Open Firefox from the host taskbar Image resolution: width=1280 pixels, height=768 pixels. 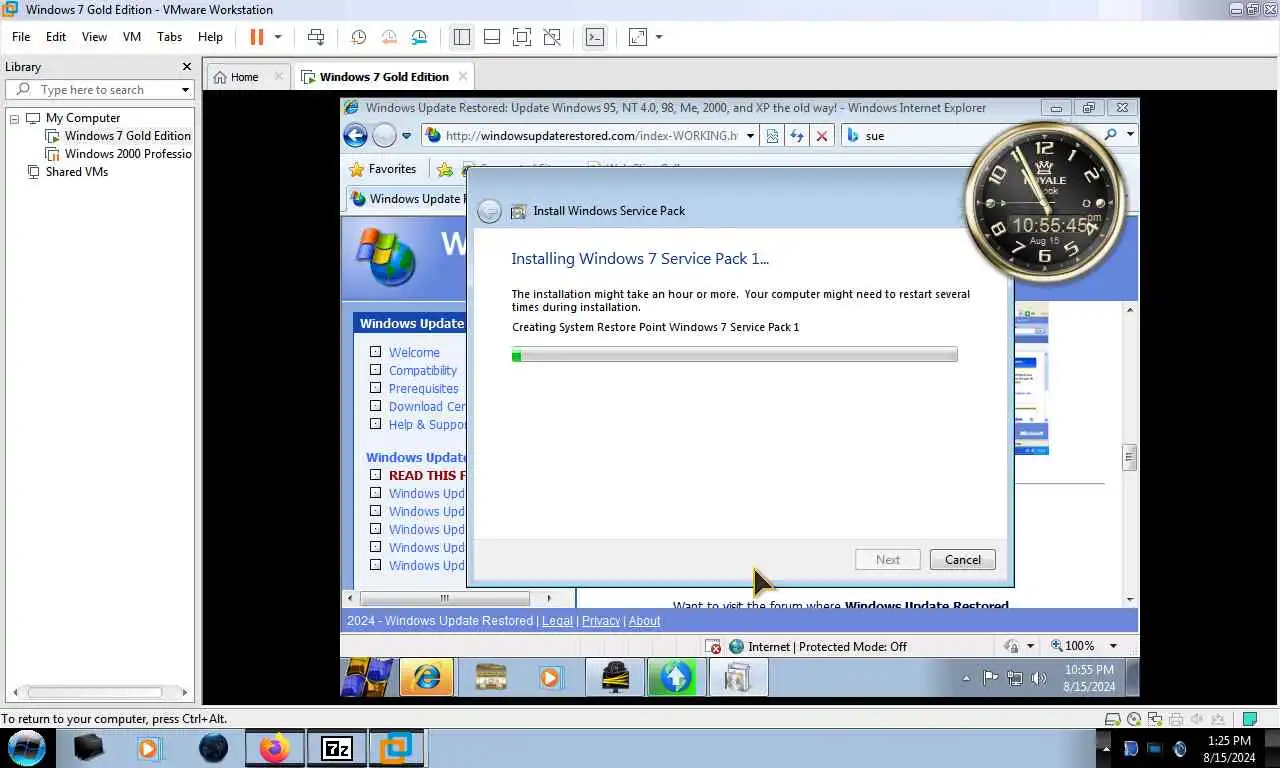(x=273, y=747)
